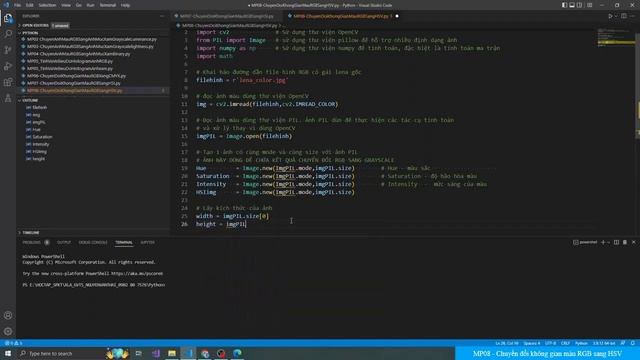
Task: Switch to the Debug Console tab
Action: (x=93, y=242)
